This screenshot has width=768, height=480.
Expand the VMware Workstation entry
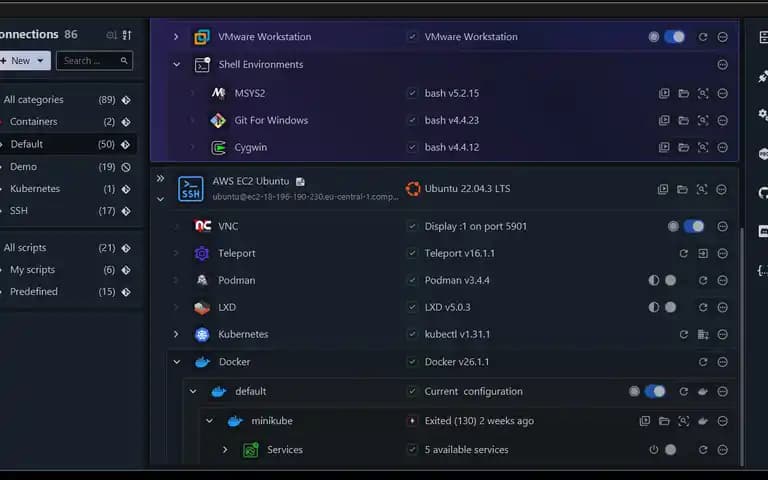176,37
